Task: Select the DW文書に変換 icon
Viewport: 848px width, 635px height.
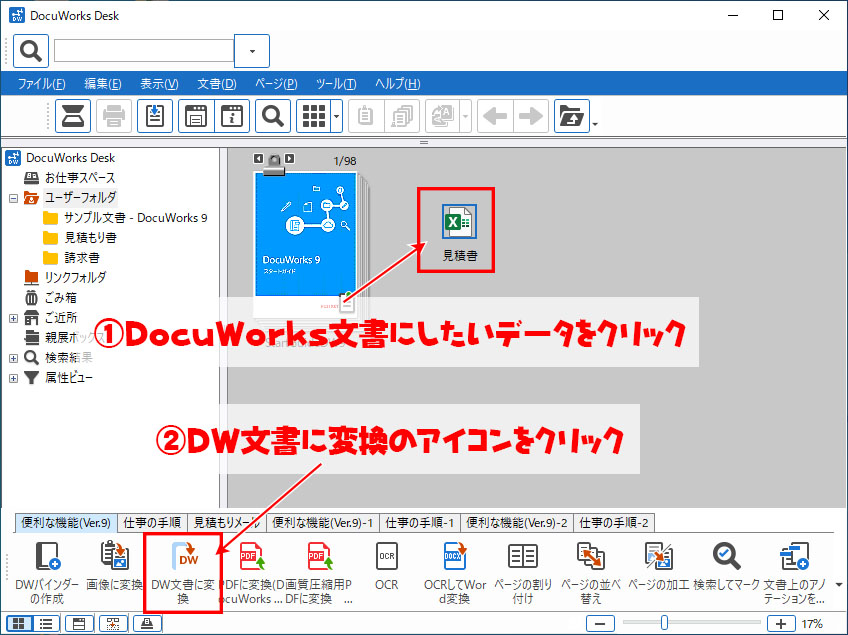Action: 184,573
